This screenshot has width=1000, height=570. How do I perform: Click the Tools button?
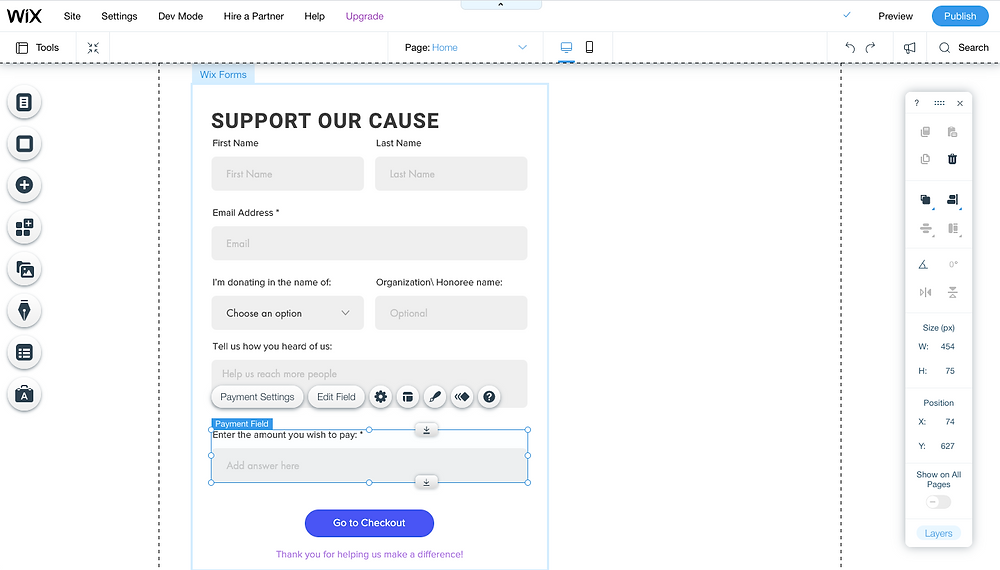(38, 48)
